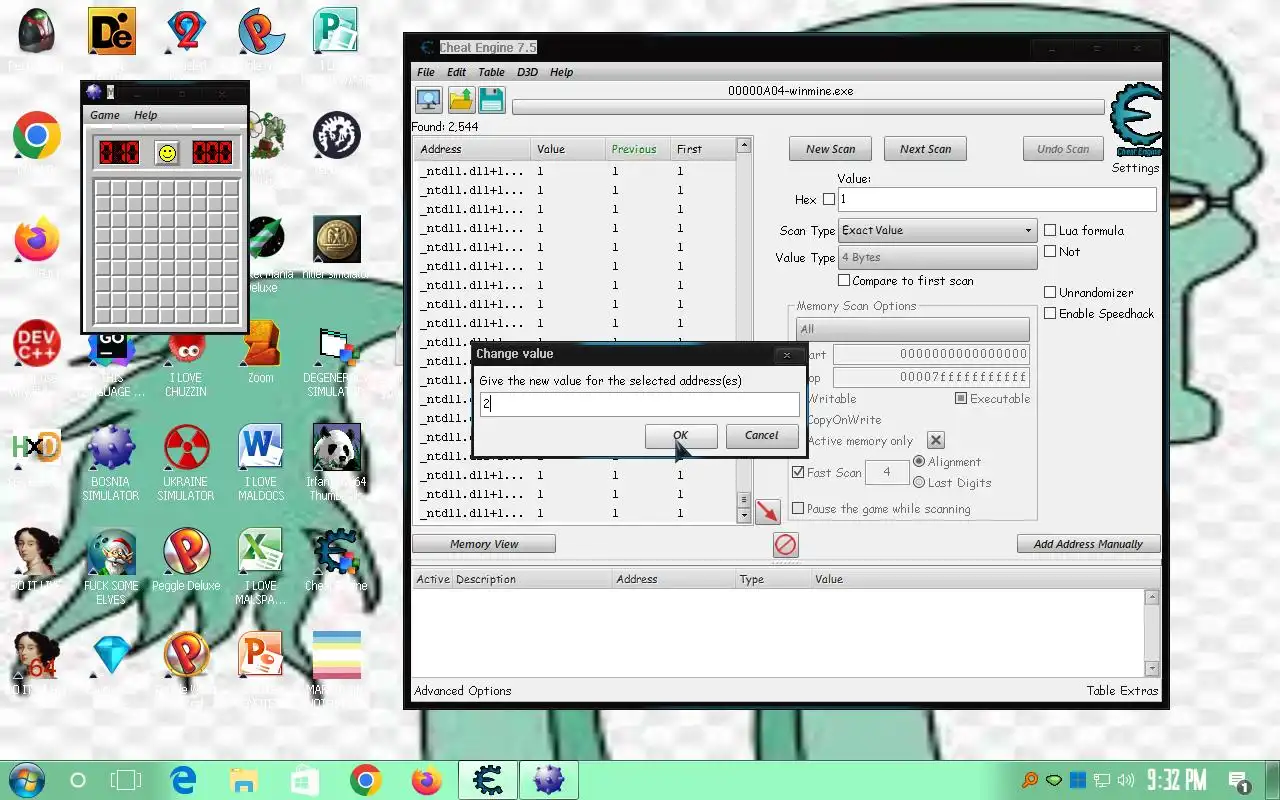Select the UKRAINE SIMULATOR desktop icon
The height and width of the screenshot is (800, 1280).
click(186, 448)
